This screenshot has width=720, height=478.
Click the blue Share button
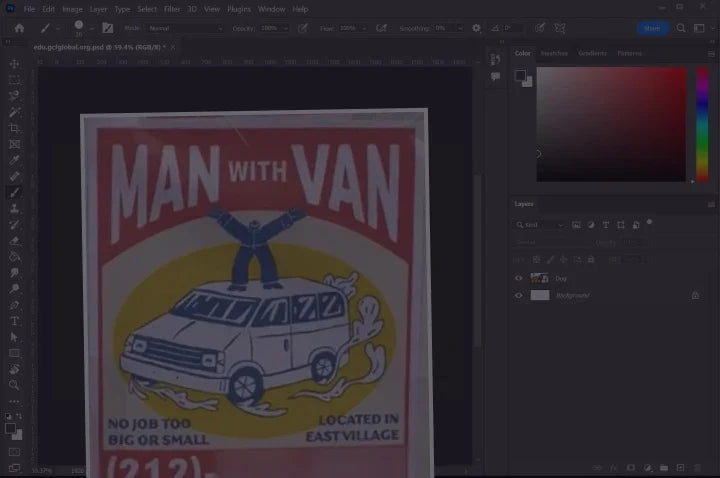tap(652, 28)
